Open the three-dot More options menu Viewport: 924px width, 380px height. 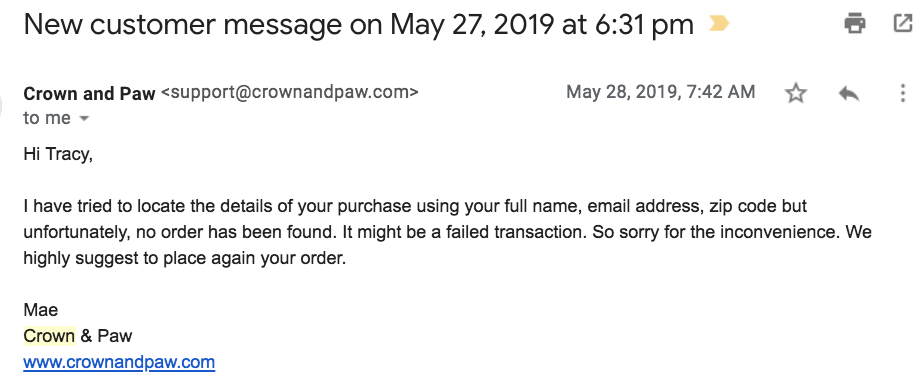(902, 93)
